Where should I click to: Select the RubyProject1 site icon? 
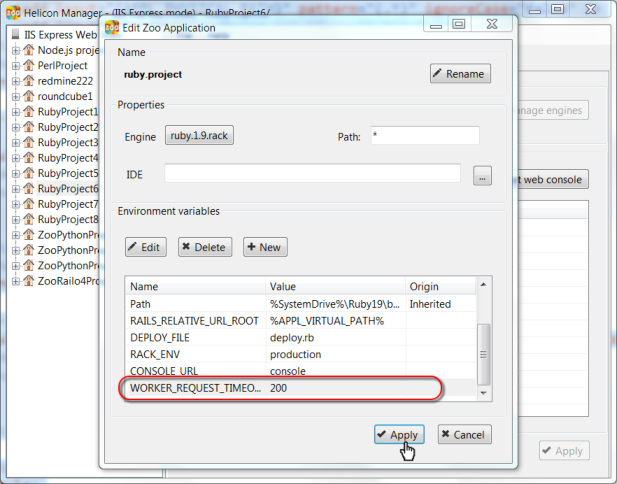click(x=29, y=112)
